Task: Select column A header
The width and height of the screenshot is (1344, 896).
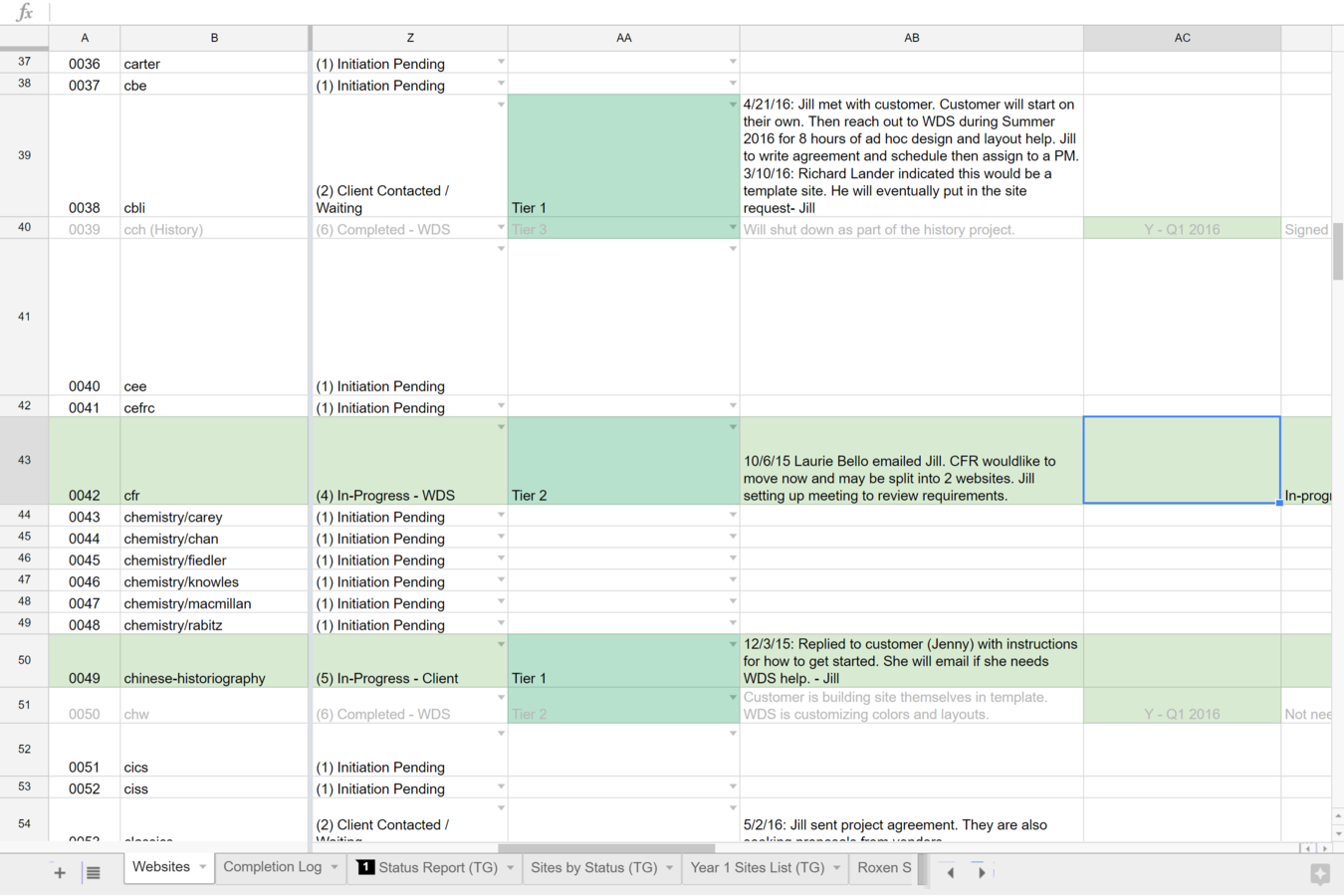Action: pos(85,38)
